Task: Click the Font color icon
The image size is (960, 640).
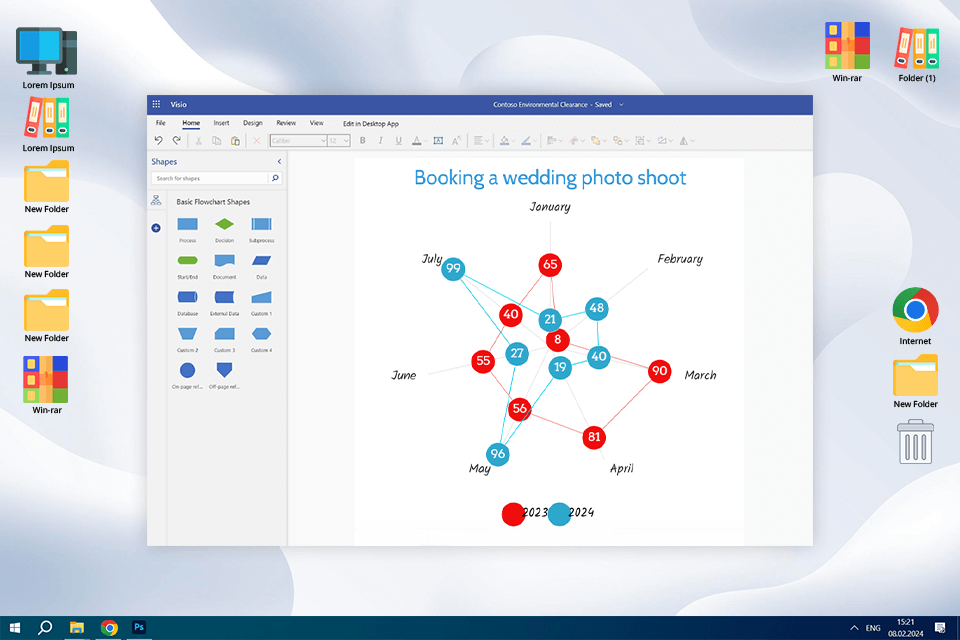Action: [417, 141]
